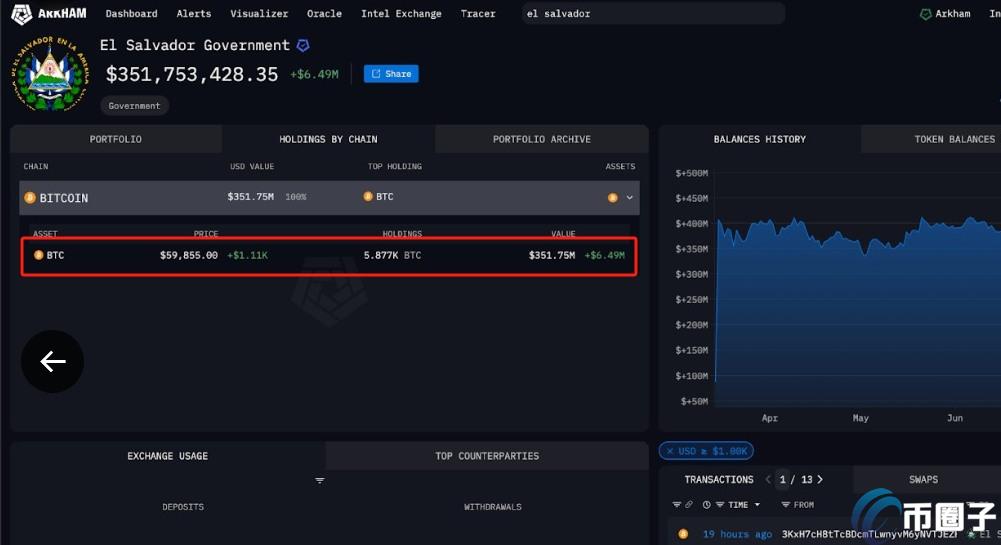Image resolution: width=1001 pixels, height=545 pixels.
Task: Collapse the BITCOIN chain row chevron
Action: point(629,198)
